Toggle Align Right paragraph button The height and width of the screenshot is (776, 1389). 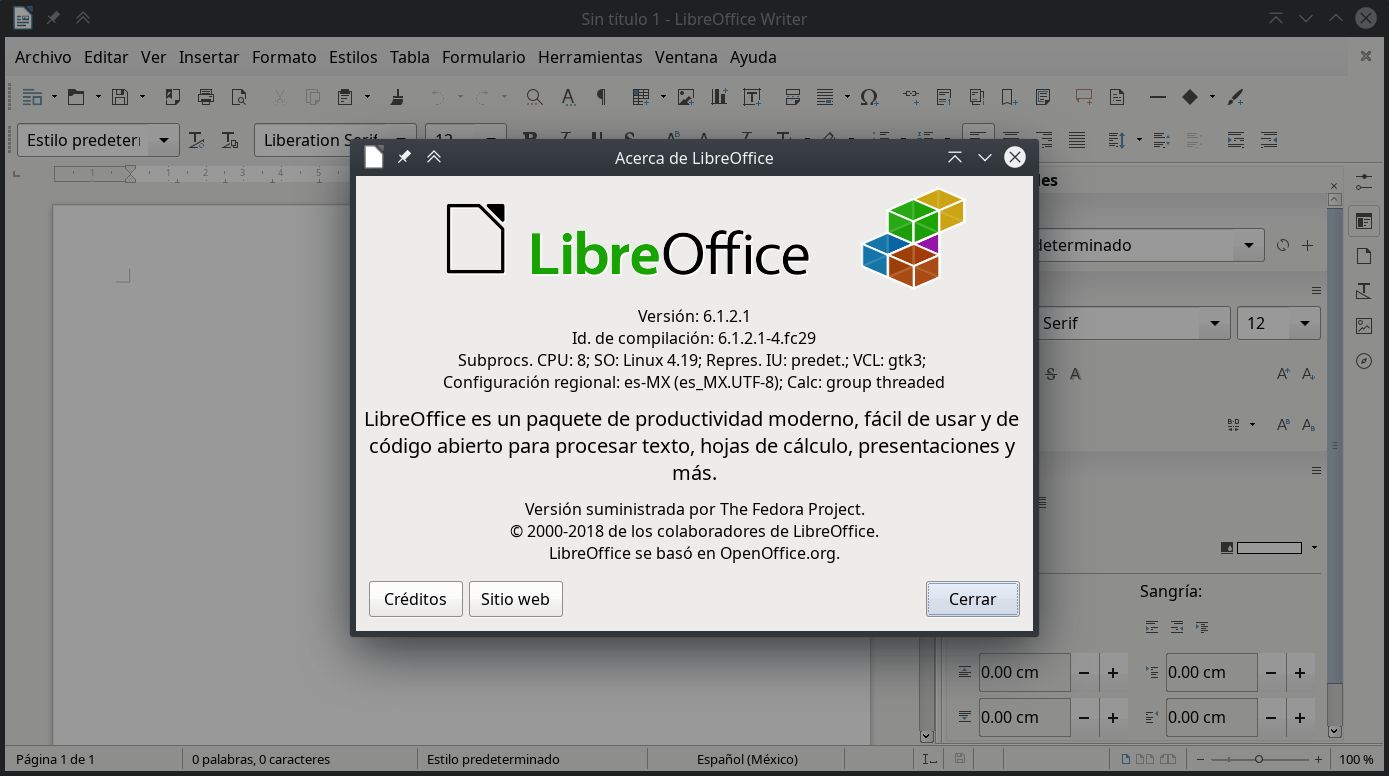[1044, 140]
